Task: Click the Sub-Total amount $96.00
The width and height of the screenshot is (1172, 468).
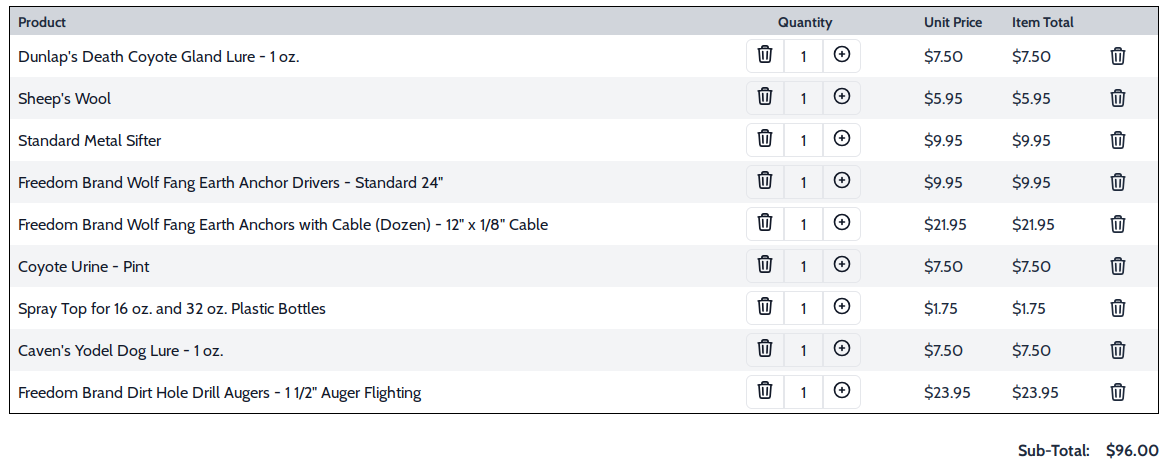Action: 1132,451
